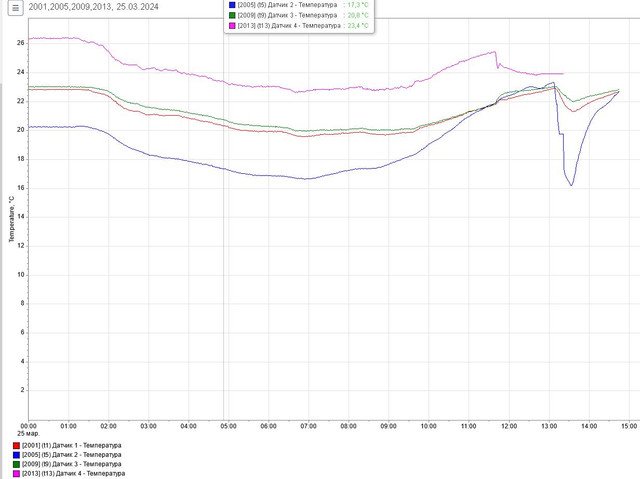Click the Temperature, °C axis title
Viewport: 640px width, 479px height.
pos(11,219)
